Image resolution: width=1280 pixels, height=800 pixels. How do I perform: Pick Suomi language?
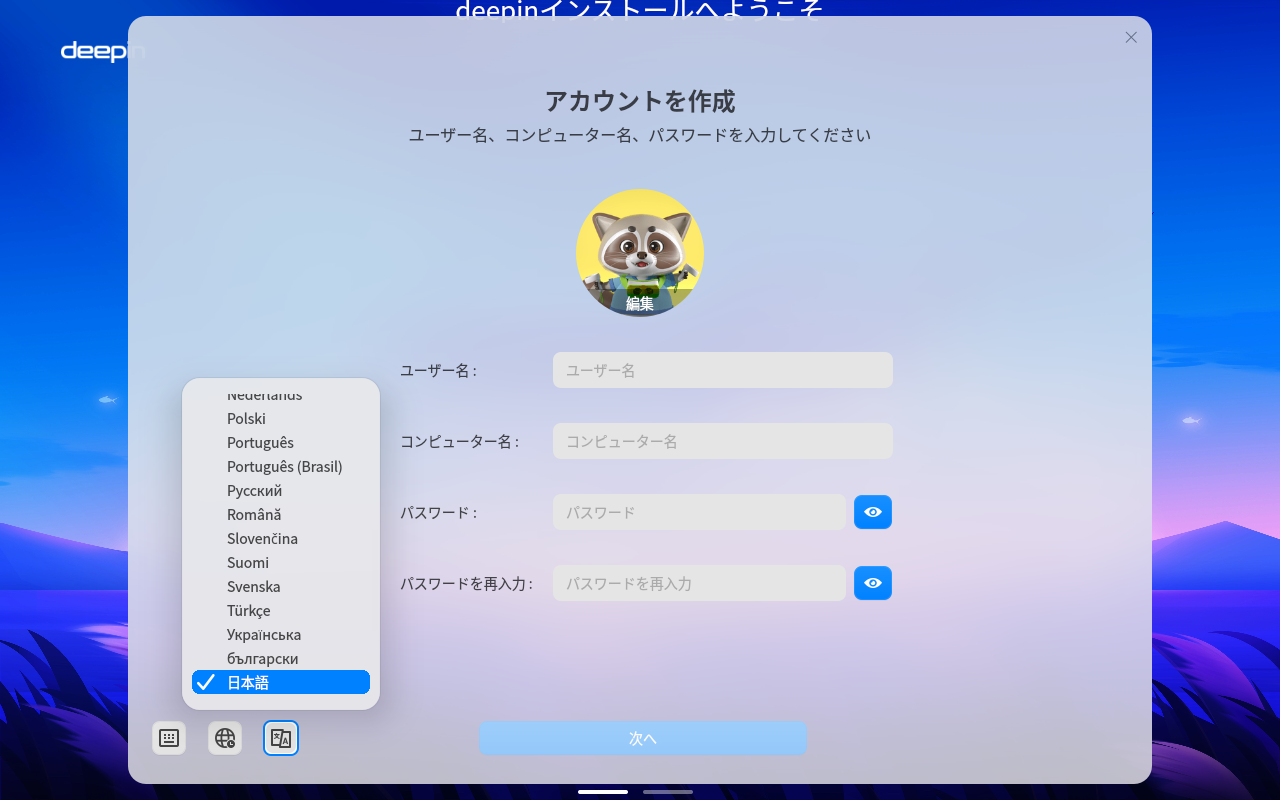pos(281,562)
